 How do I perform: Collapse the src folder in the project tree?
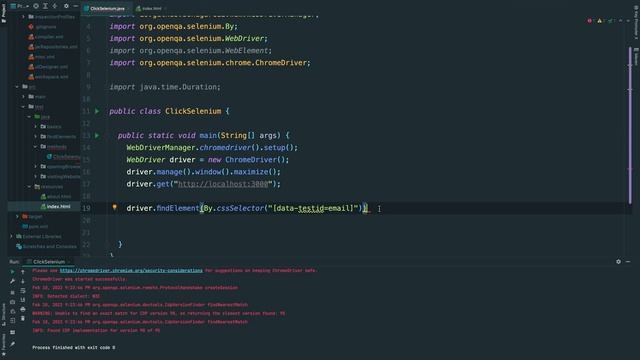point(17,87)
